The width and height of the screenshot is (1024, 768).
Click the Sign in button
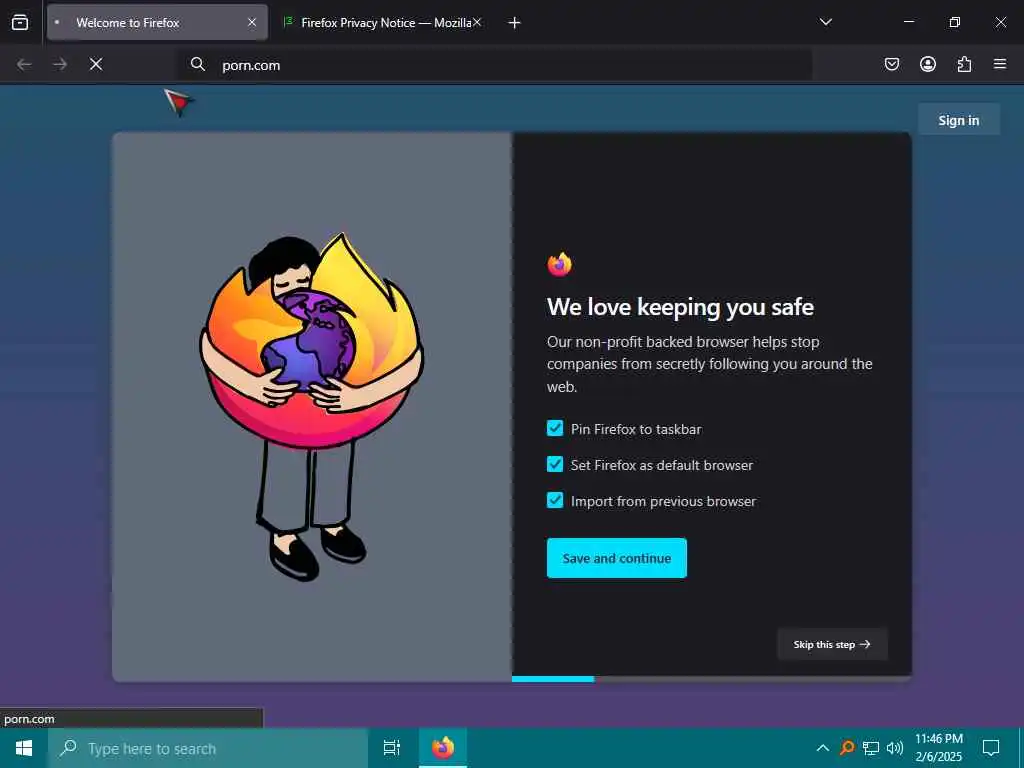[959, 120]
